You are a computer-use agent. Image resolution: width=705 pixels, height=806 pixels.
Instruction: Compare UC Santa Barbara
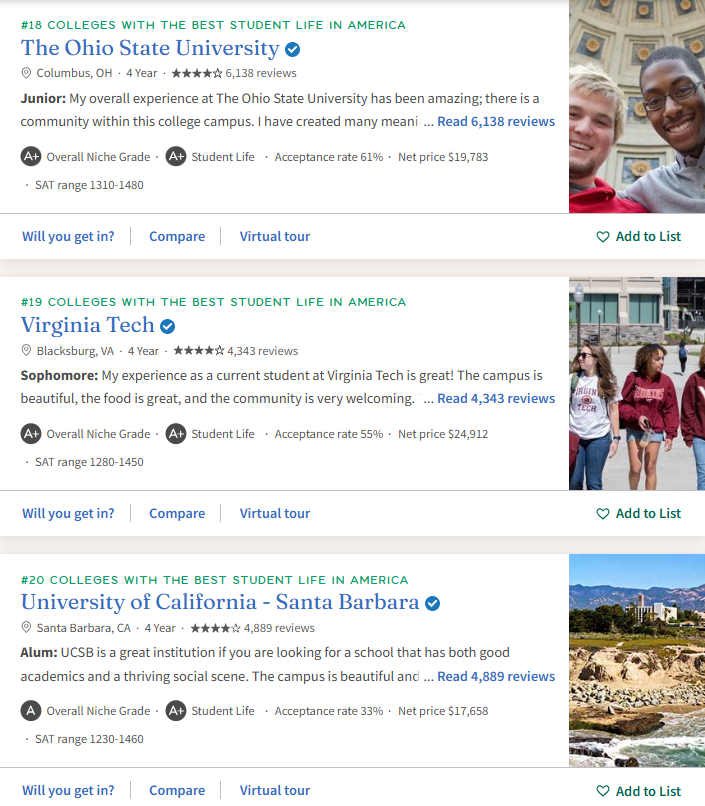click(177, 790)
